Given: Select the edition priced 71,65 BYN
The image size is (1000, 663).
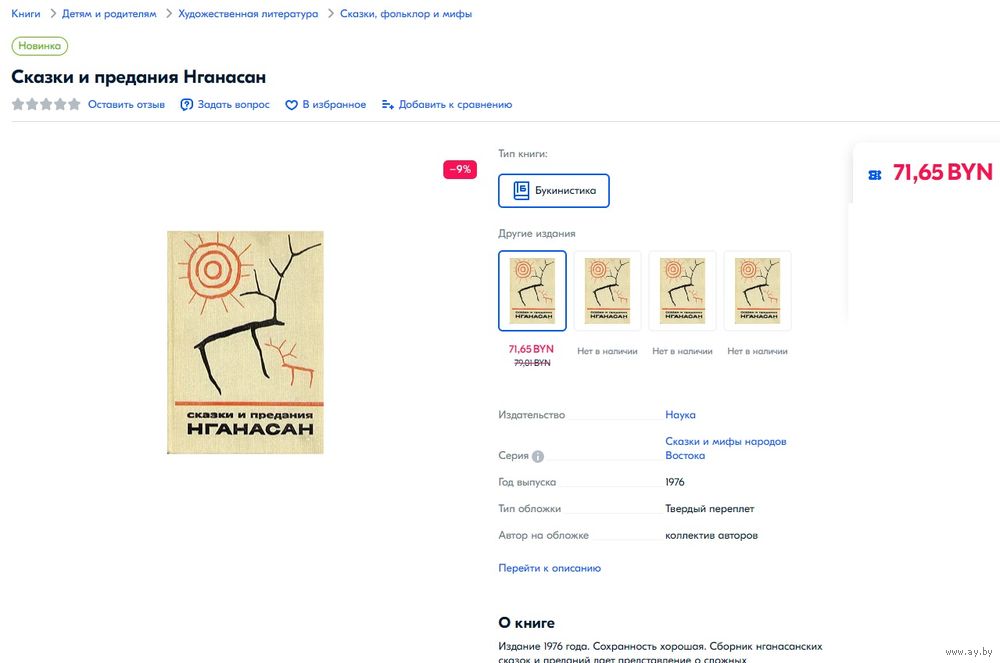Looking at the screenshot, I should 532,291.
